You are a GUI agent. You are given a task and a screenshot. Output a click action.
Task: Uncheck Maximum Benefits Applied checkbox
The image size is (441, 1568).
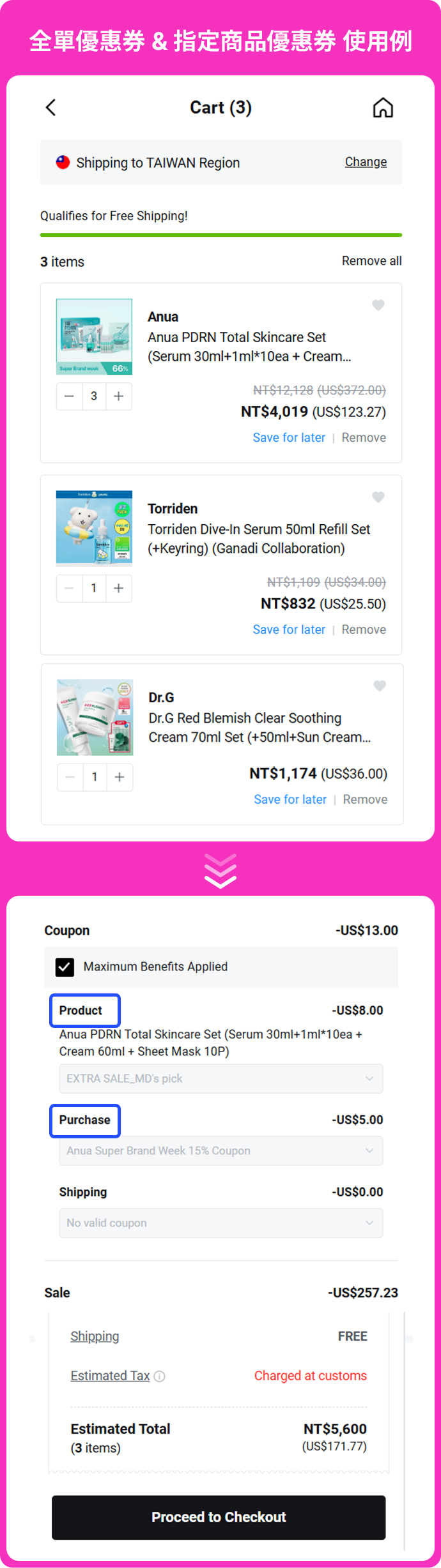[x=65, y=967]
